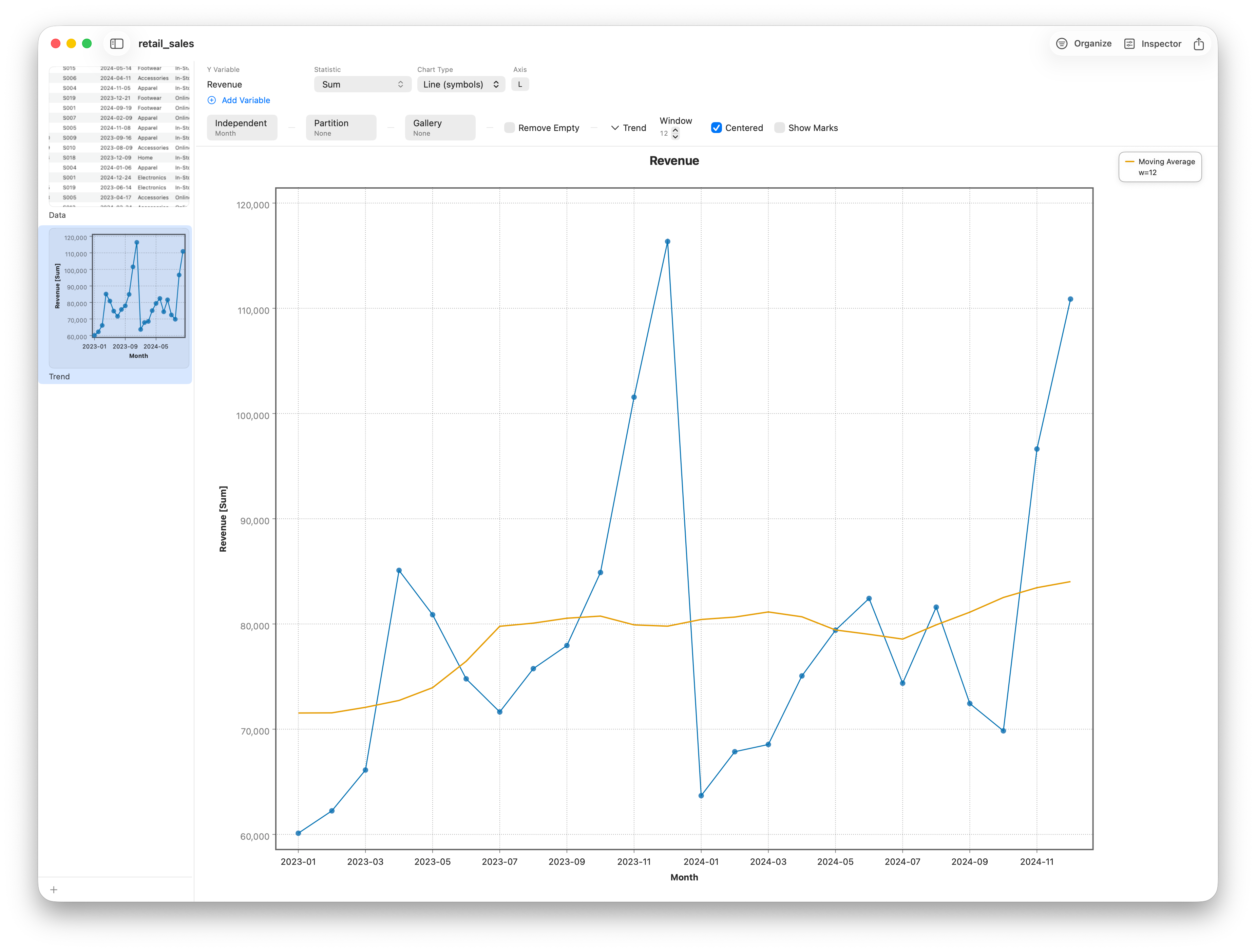Click the Data sidebar label
This screenshot has height=952, width=1256.
click(x=57, y=215)
